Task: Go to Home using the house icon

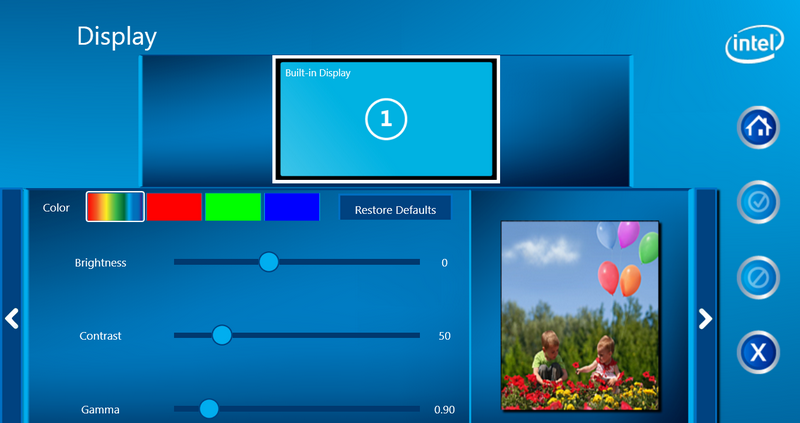Action: (x=758, y=127)
